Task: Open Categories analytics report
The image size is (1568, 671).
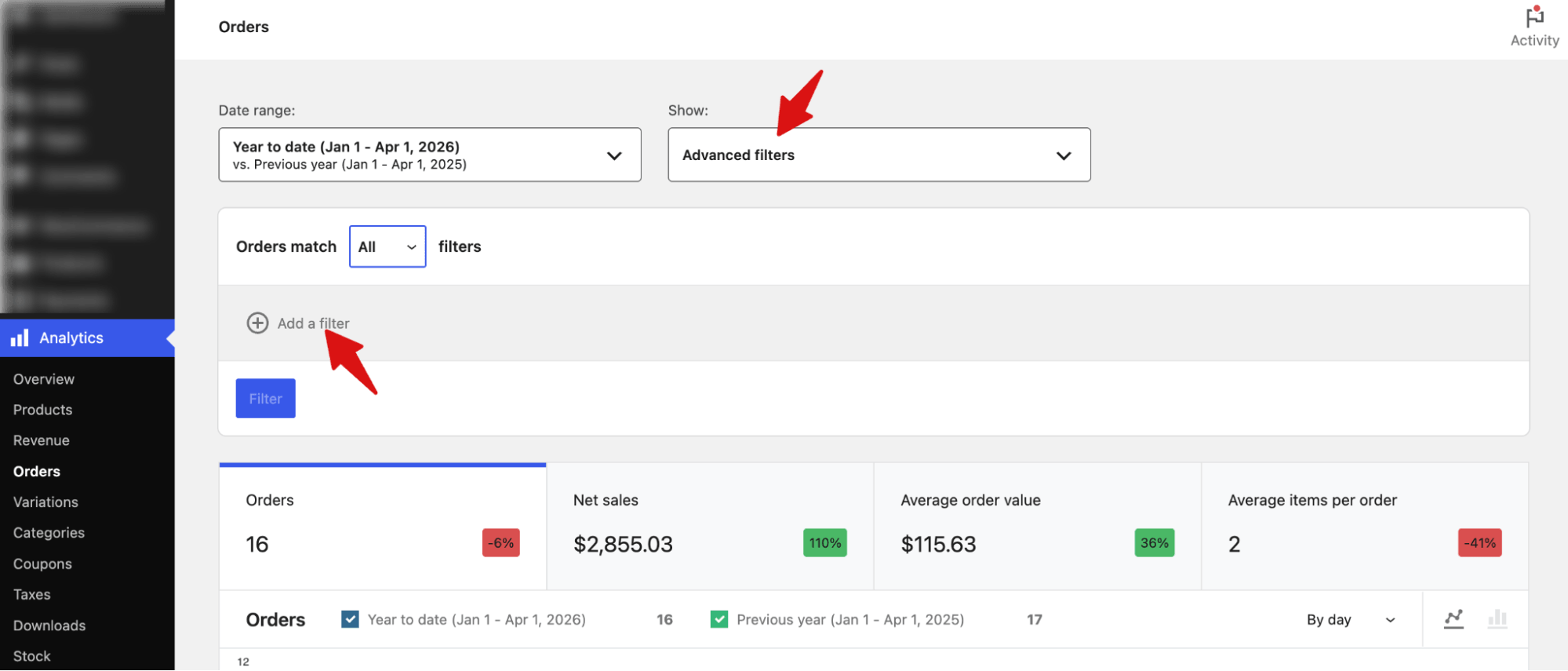Action: click(x=49, y=533)
